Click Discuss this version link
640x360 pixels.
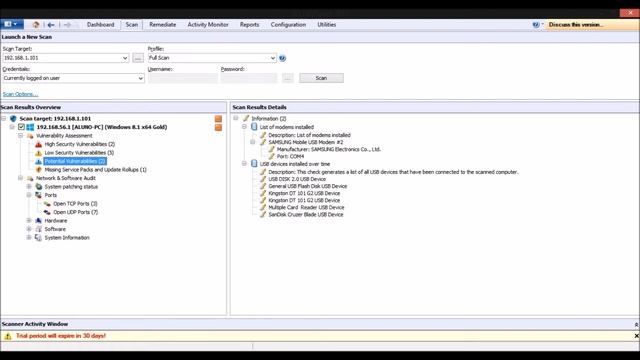point(576,24)
